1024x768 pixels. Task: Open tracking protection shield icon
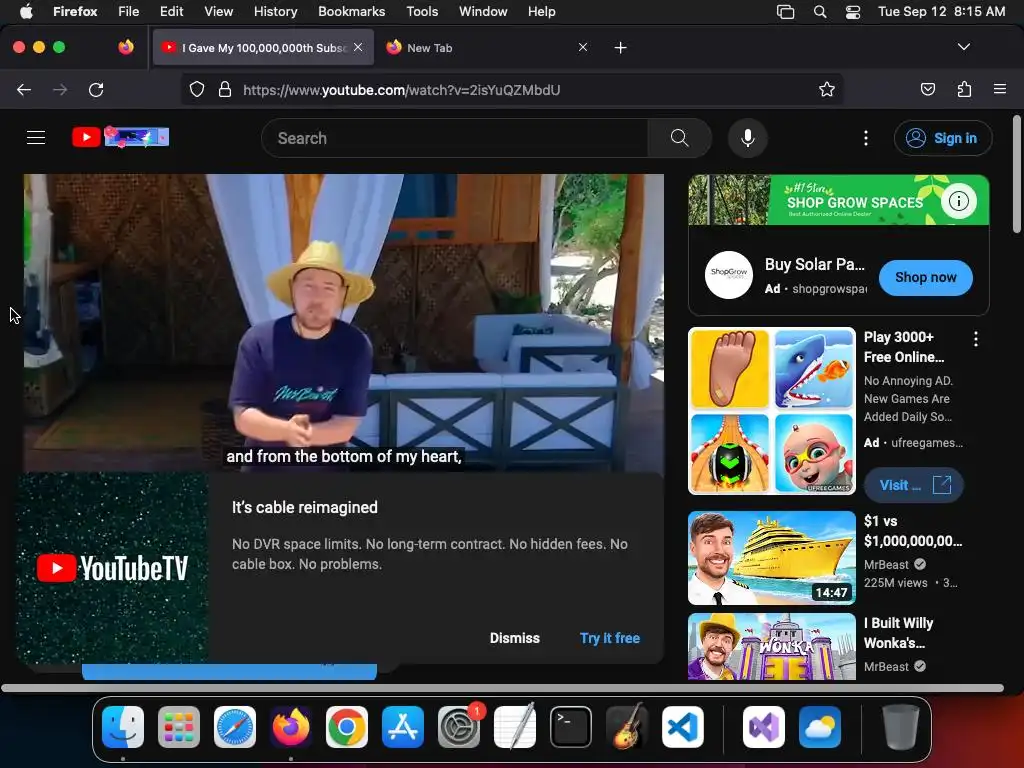(197, 89)
